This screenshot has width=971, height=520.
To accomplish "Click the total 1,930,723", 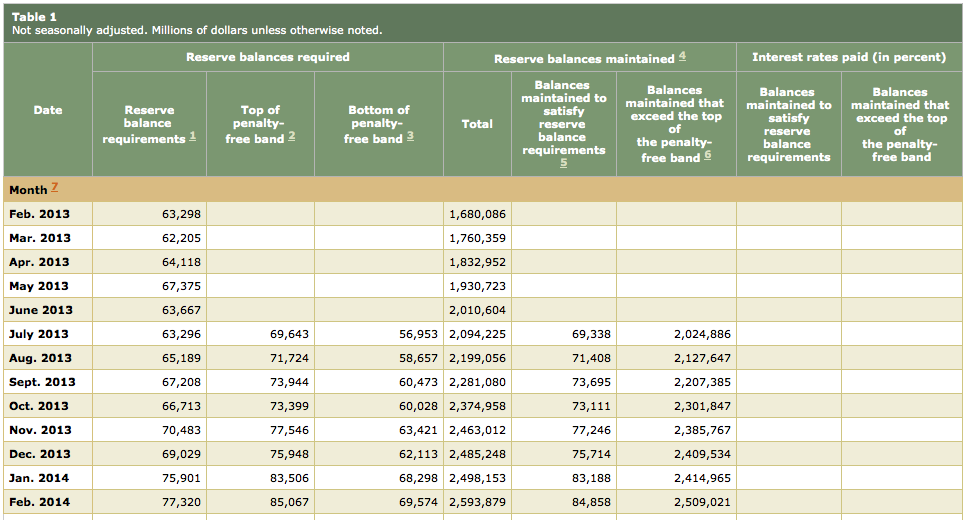I will [x=477, y=287].
